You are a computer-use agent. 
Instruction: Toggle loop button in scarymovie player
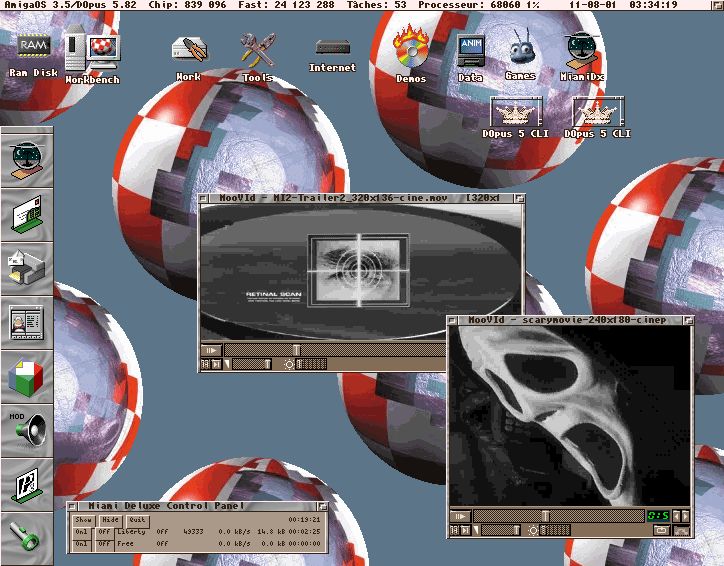coord(661,530)
